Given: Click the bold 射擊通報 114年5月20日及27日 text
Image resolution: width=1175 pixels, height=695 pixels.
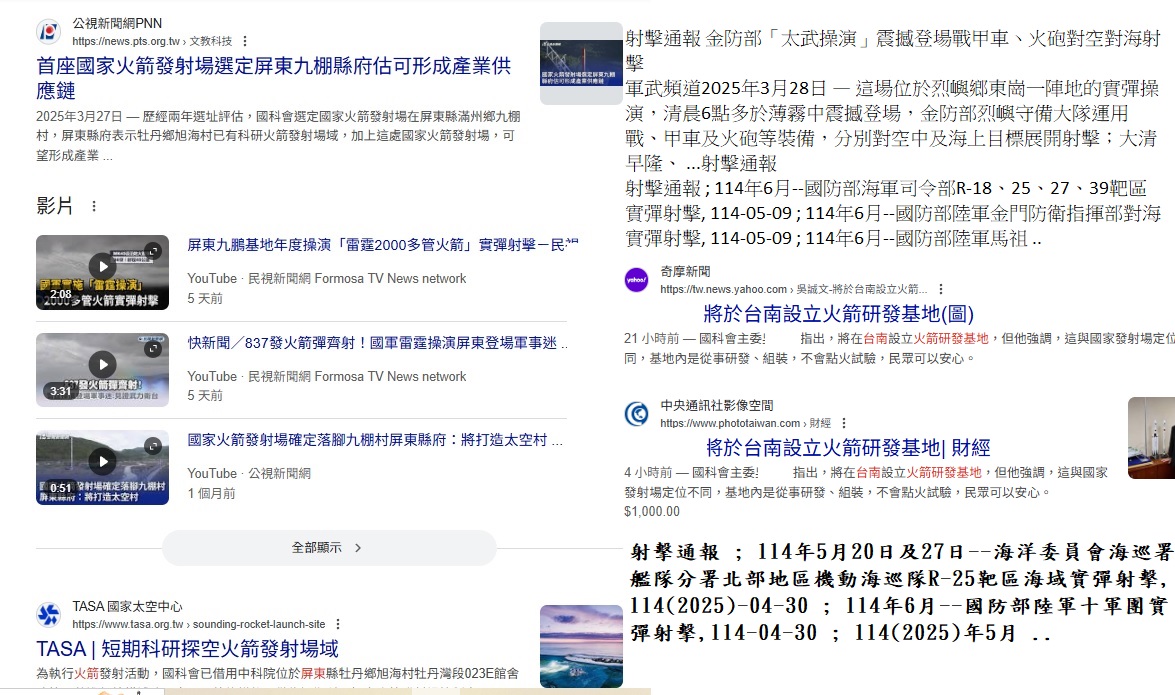Looking at the screenshot, I should pyautogui.click(x=901, y=592).
